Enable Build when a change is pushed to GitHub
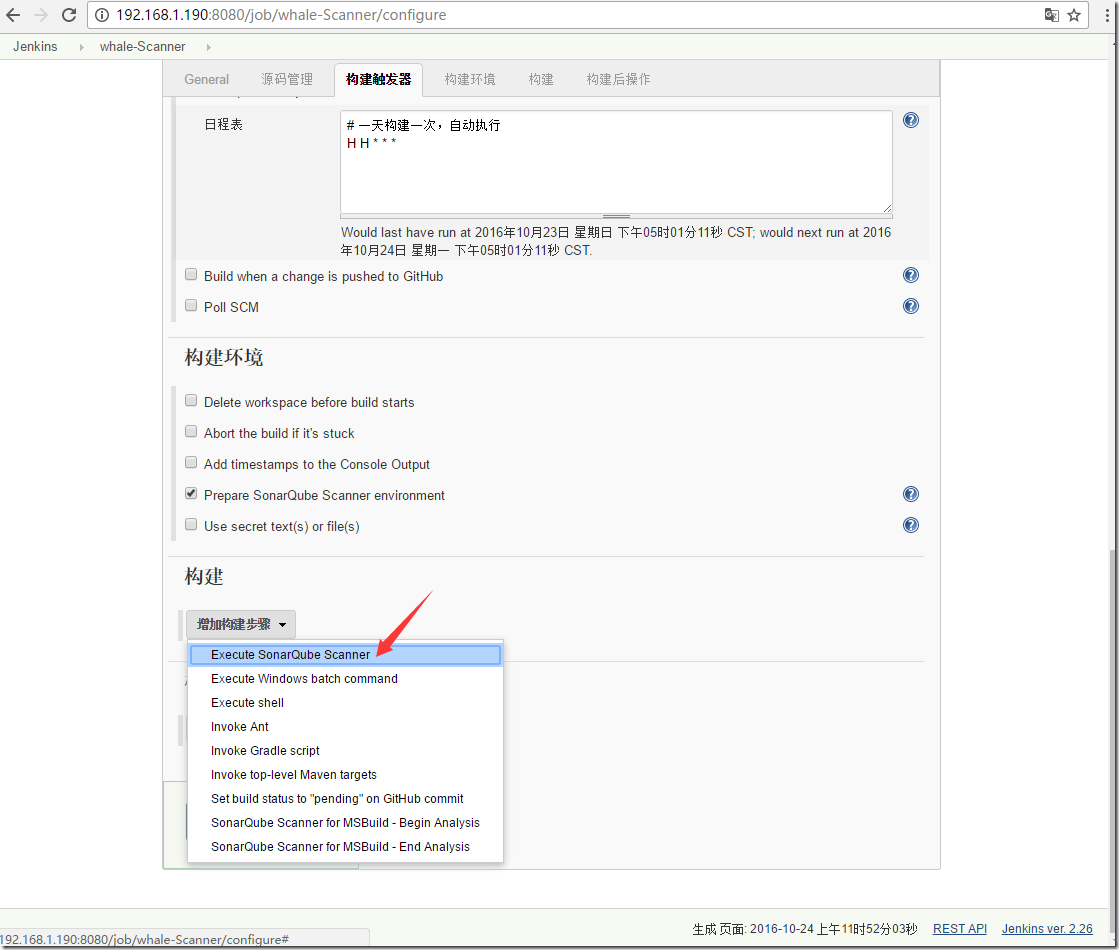The image size is (1119, 950). [191, 275]
